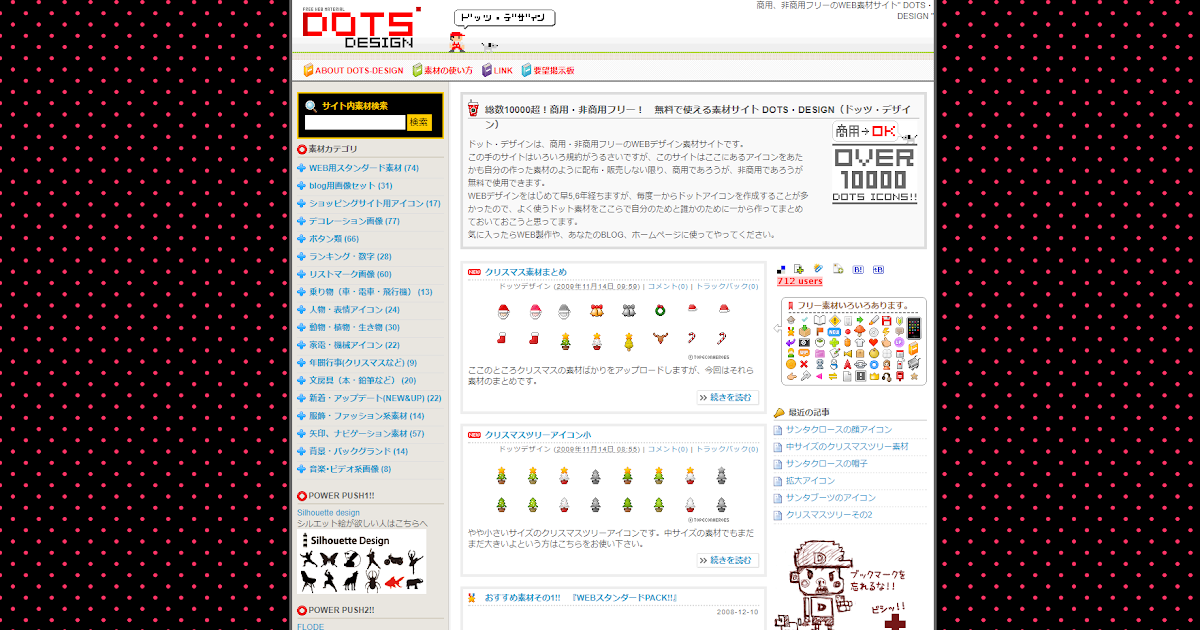Click コメント(0) under クリスマス素材まとめ
Viewport: 1200px width, 630px height.
pyautogui.click(x=669, y=286)
